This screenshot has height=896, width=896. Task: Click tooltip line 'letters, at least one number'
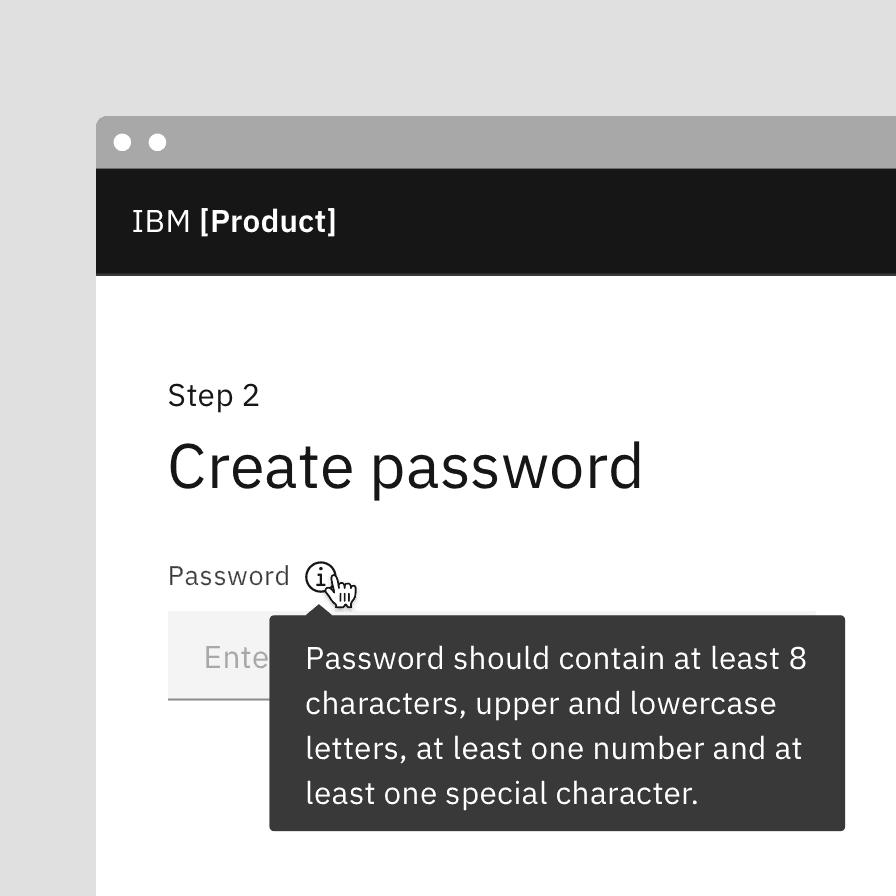coord(553,749)
